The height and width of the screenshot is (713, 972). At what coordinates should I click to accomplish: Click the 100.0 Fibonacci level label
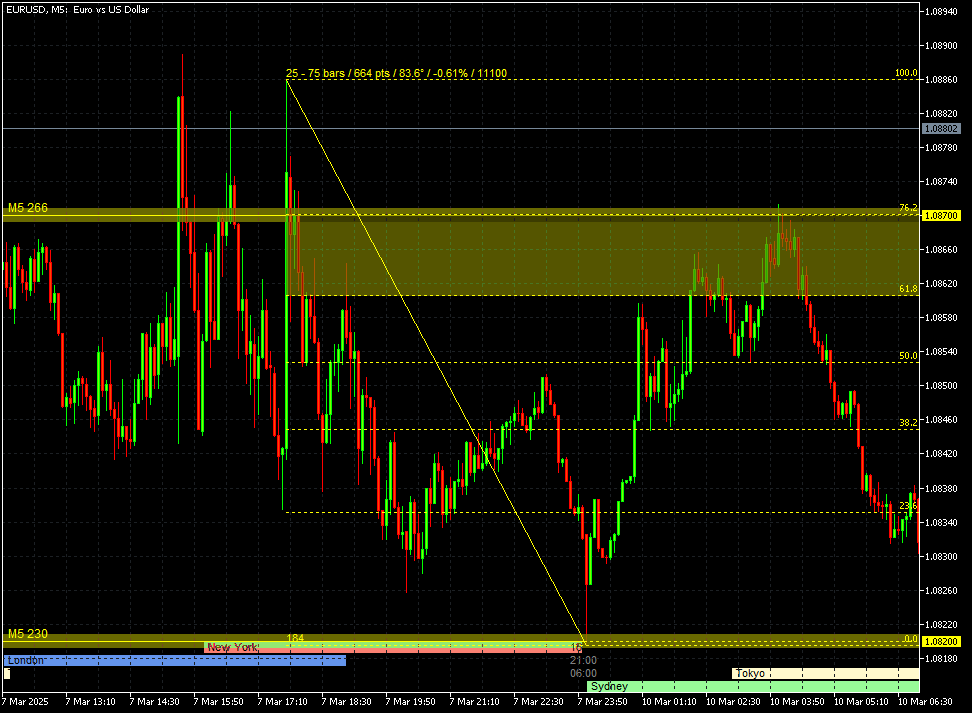pos(906,73)
